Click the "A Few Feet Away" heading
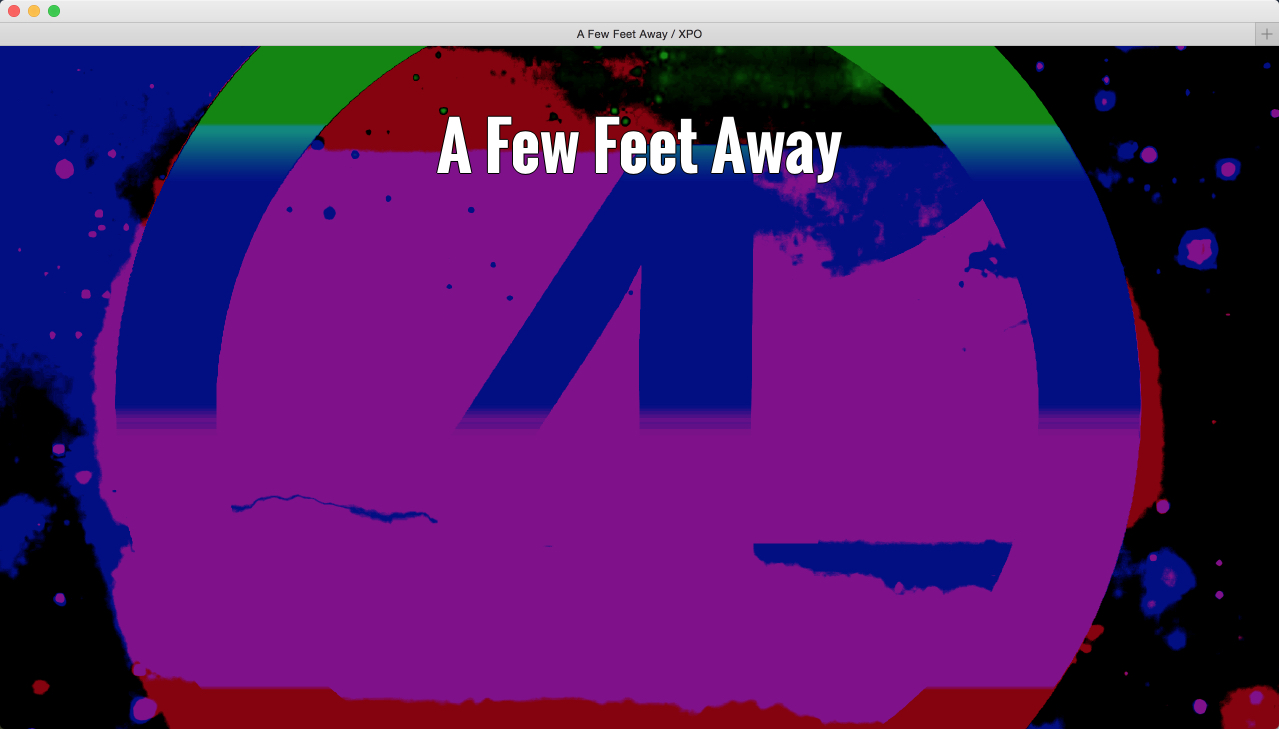 (639, 147)
